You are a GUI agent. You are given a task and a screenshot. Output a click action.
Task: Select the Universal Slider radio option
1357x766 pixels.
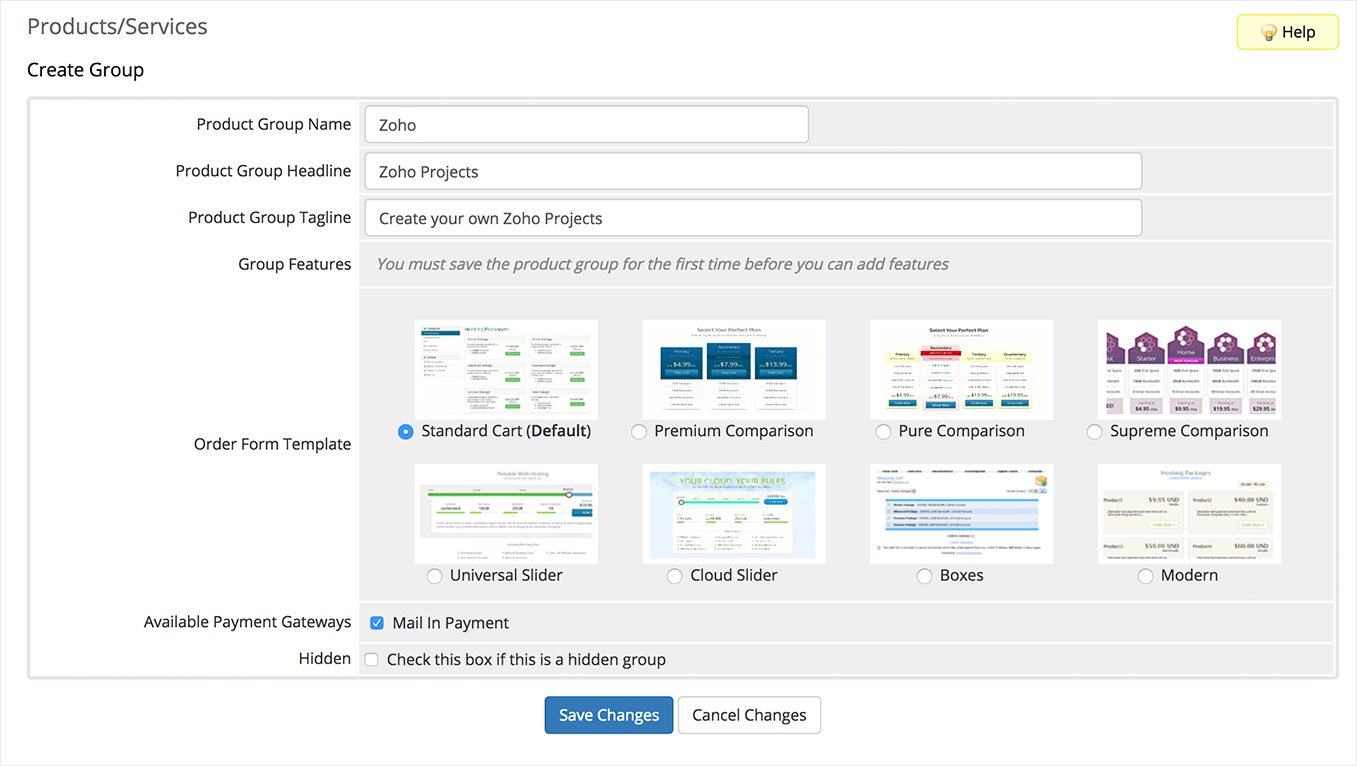tap(434, 576)
